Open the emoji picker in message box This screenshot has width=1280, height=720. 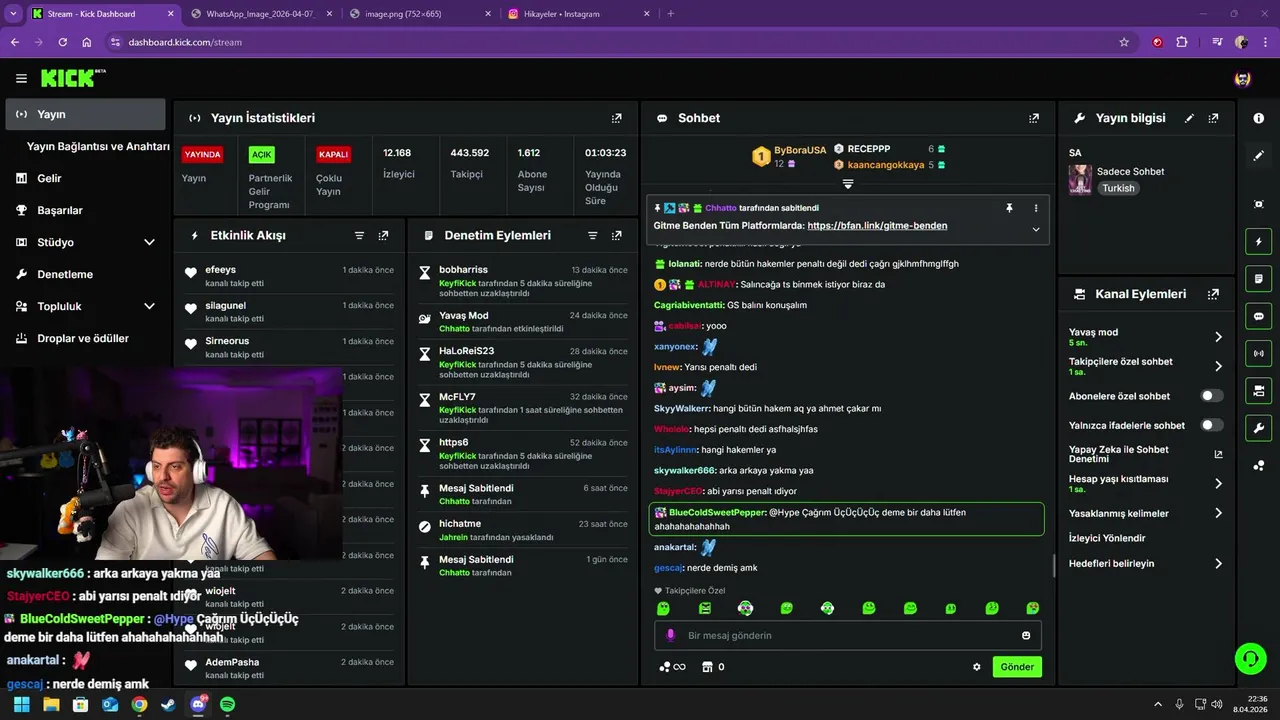(1026, 636)
